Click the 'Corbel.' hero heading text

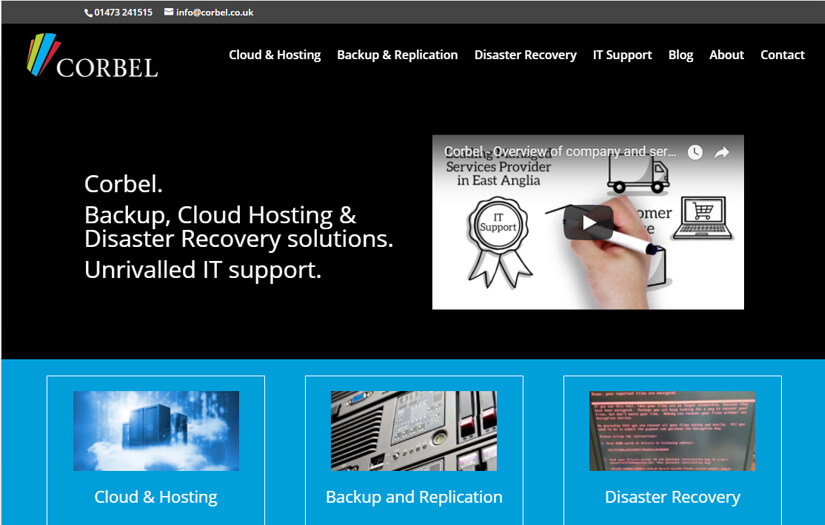124,184
